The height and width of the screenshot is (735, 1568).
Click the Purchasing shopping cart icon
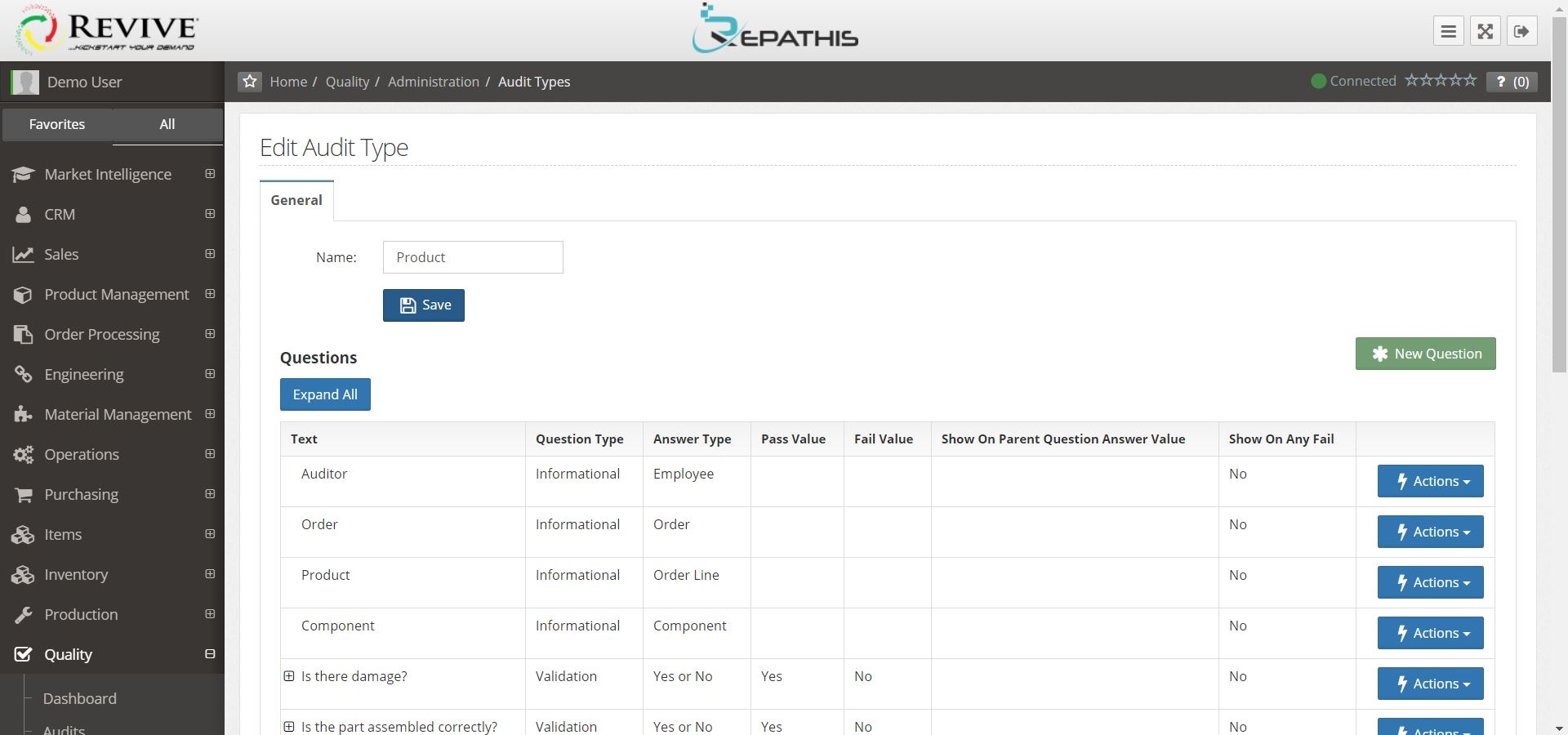[x=23, y=494]
